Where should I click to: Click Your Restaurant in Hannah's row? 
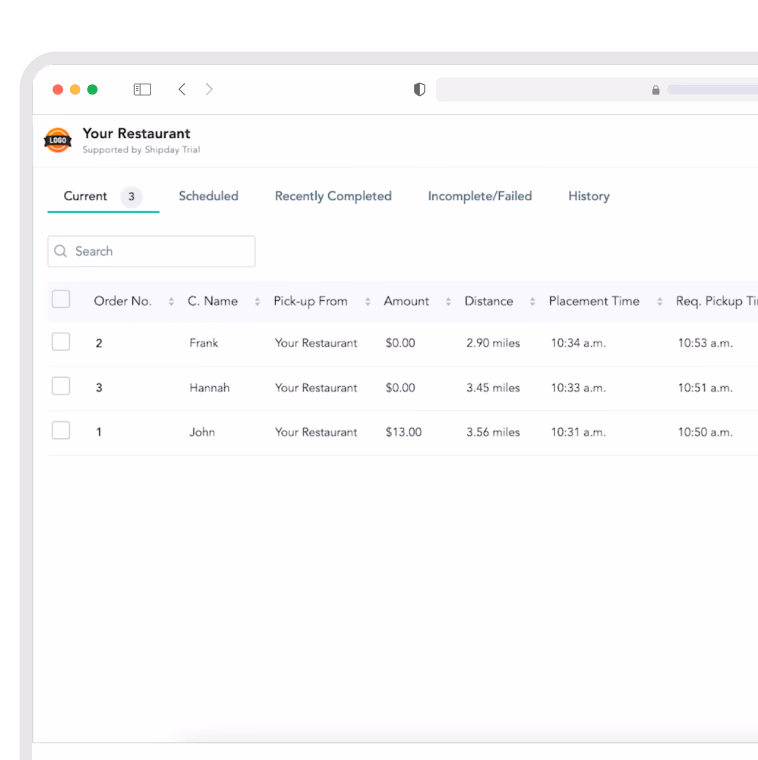[x=316, y=388]
